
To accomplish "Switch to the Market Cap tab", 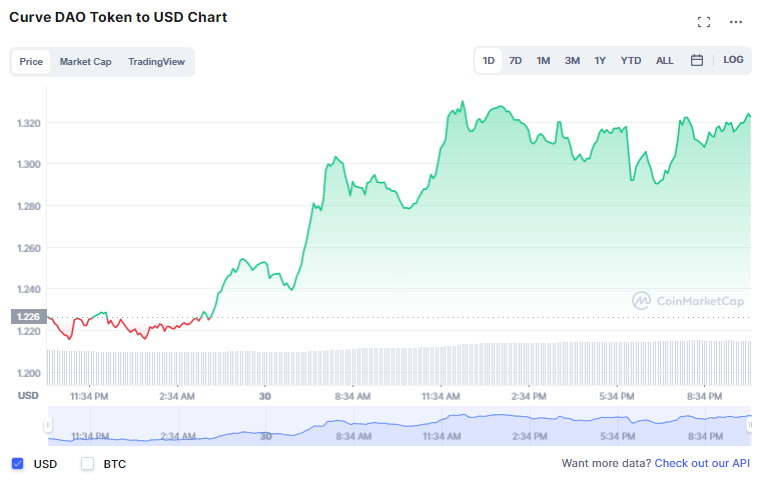I will 85,62.
